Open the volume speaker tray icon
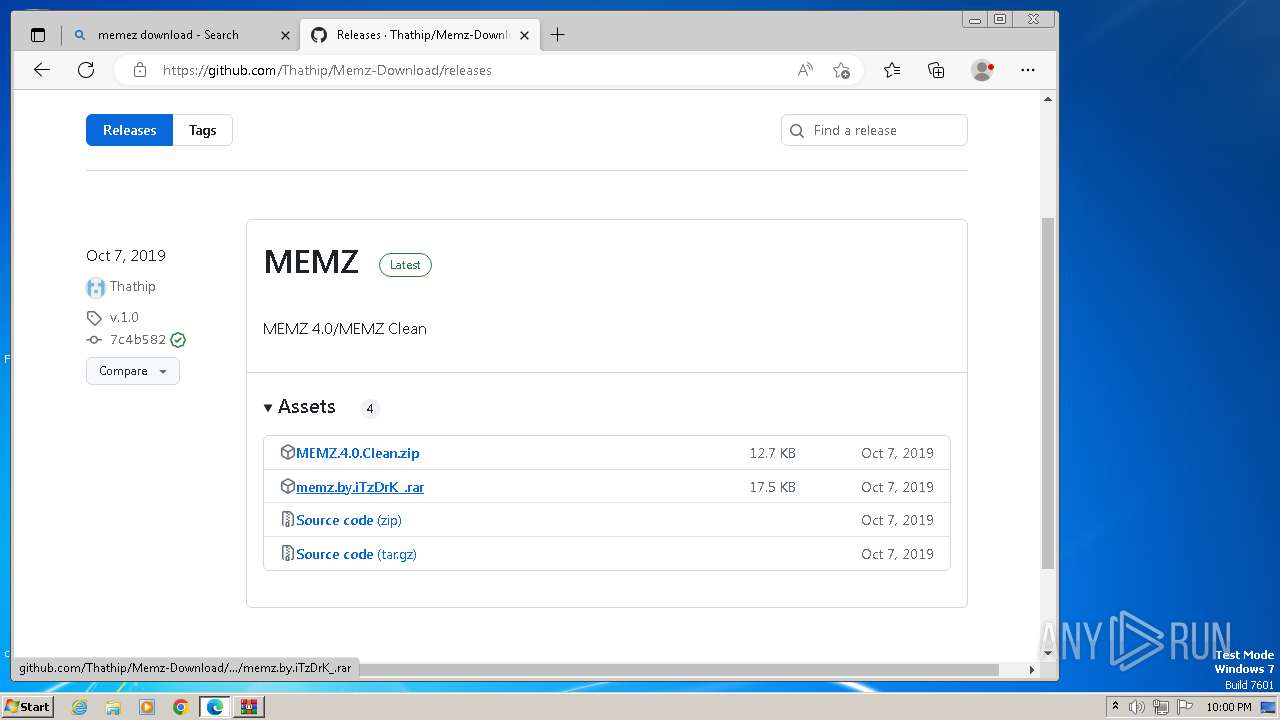The height and width of the screenshot is (720, 1280). click(1137, 707)
